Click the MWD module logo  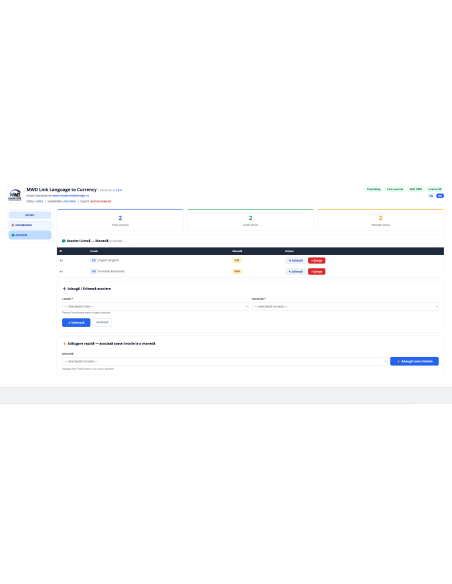click(x=15, y=195)
